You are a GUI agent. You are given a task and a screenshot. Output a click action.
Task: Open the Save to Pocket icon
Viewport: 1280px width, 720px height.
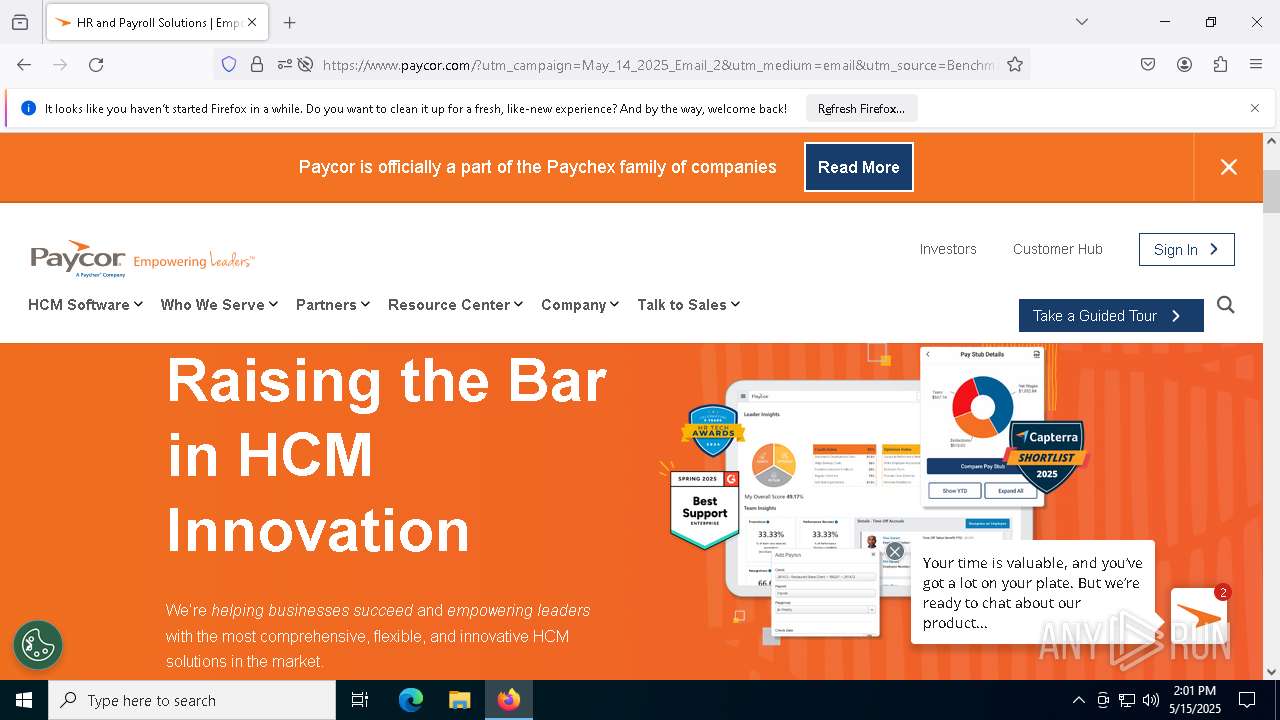click(1148, 64)
